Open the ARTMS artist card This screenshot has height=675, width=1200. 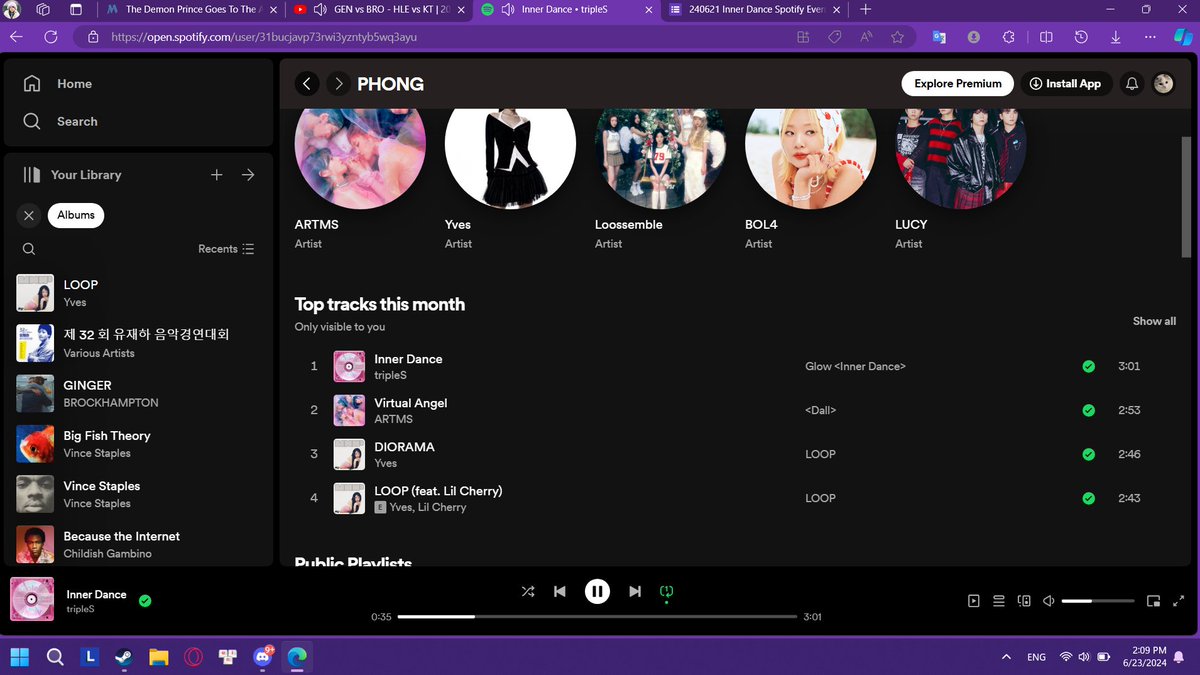(x=360, y=180)
